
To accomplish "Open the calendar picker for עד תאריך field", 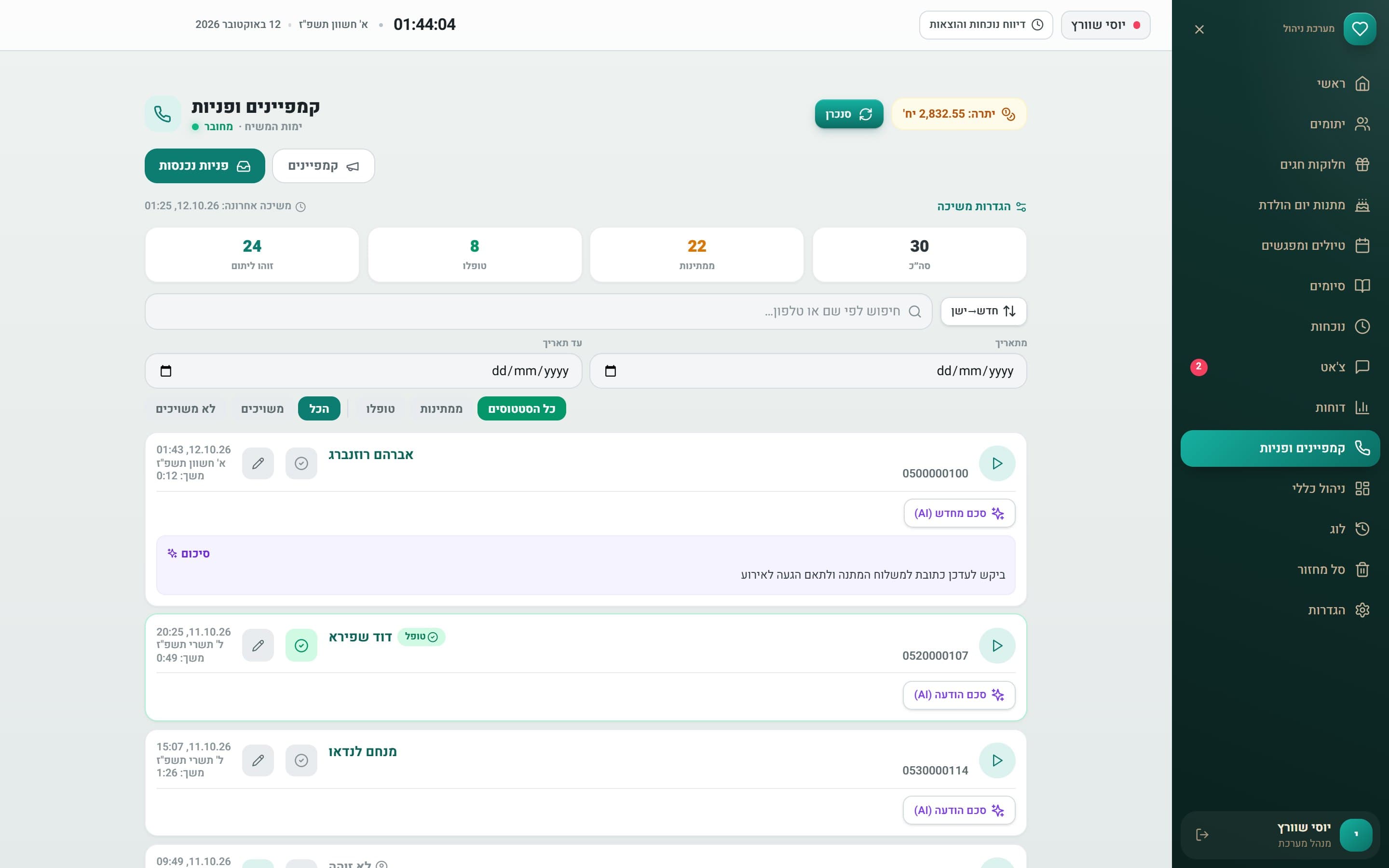I will pos(166,371).
